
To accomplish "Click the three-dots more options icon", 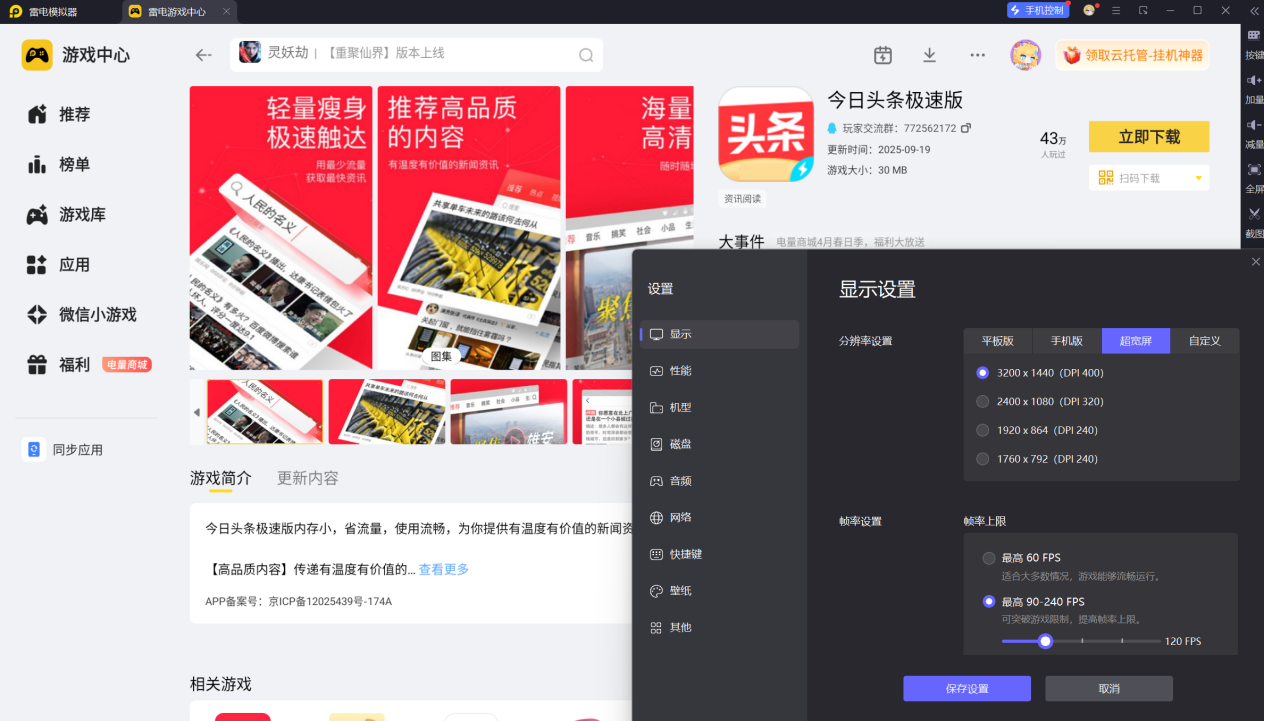I will click(x=977, y=55).
